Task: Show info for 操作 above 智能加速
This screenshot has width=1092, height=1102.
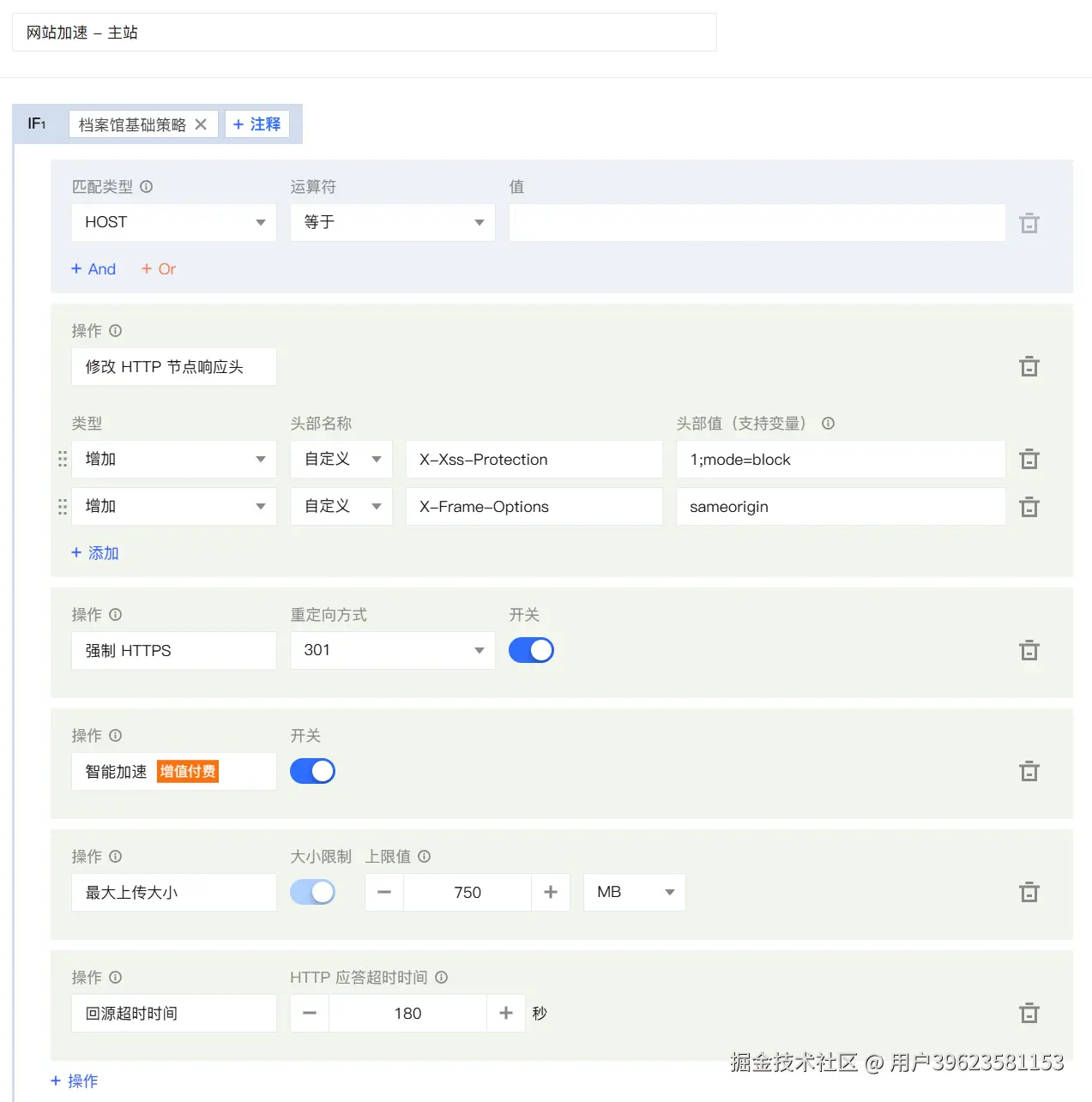Action: point(116,735)
